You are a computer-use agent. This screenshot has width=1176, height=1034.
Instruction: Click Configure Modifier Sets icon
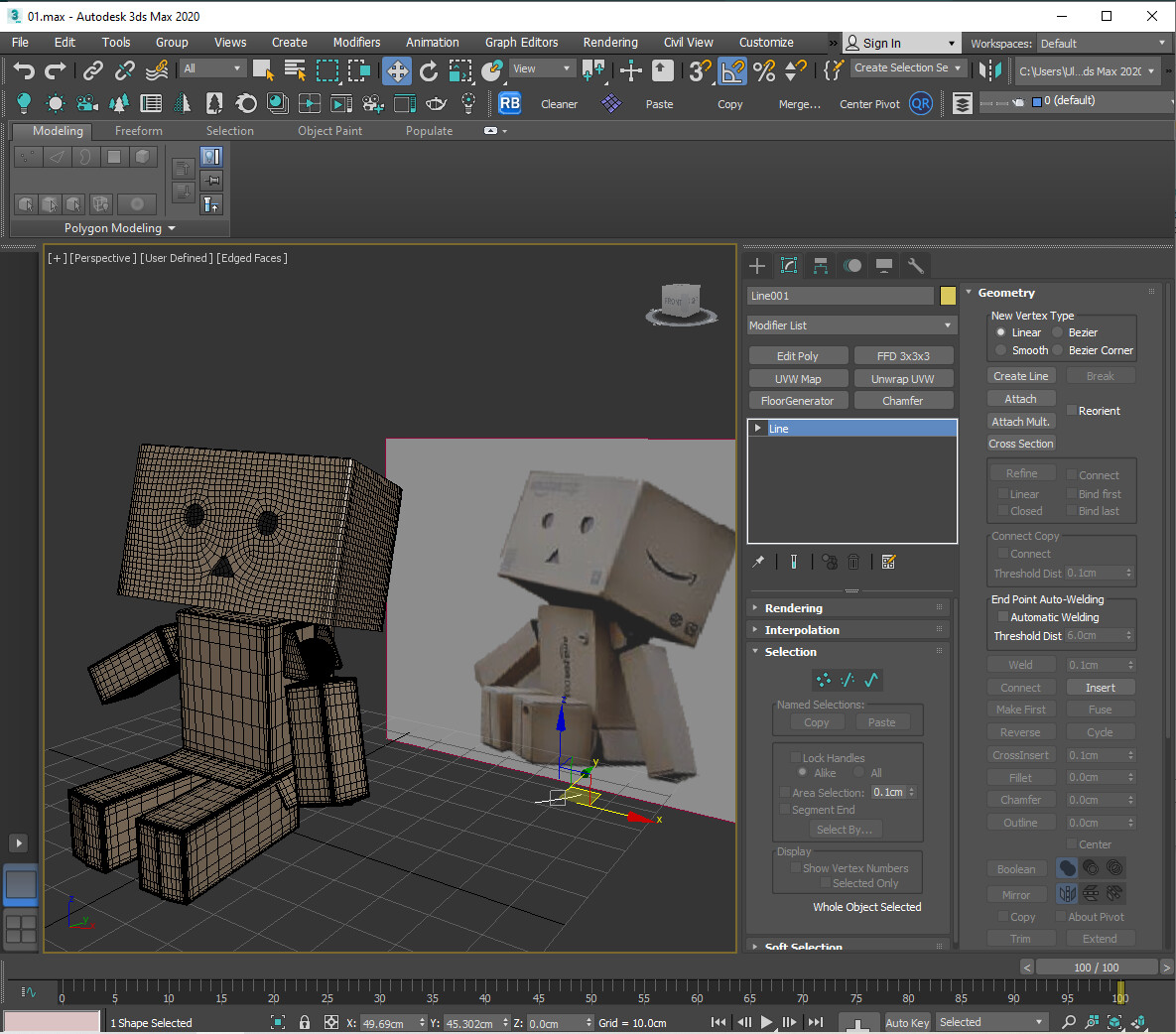pyautogui.click(x=889, y=562)
